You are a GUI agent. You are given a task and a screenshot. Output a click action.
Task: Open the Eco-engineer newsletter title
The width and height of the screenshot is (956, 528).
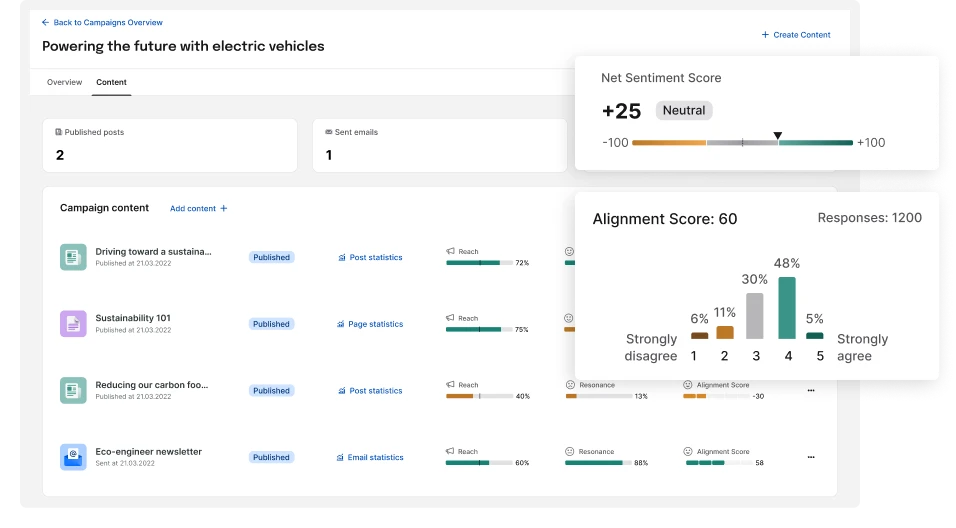[x=148, y=452]
